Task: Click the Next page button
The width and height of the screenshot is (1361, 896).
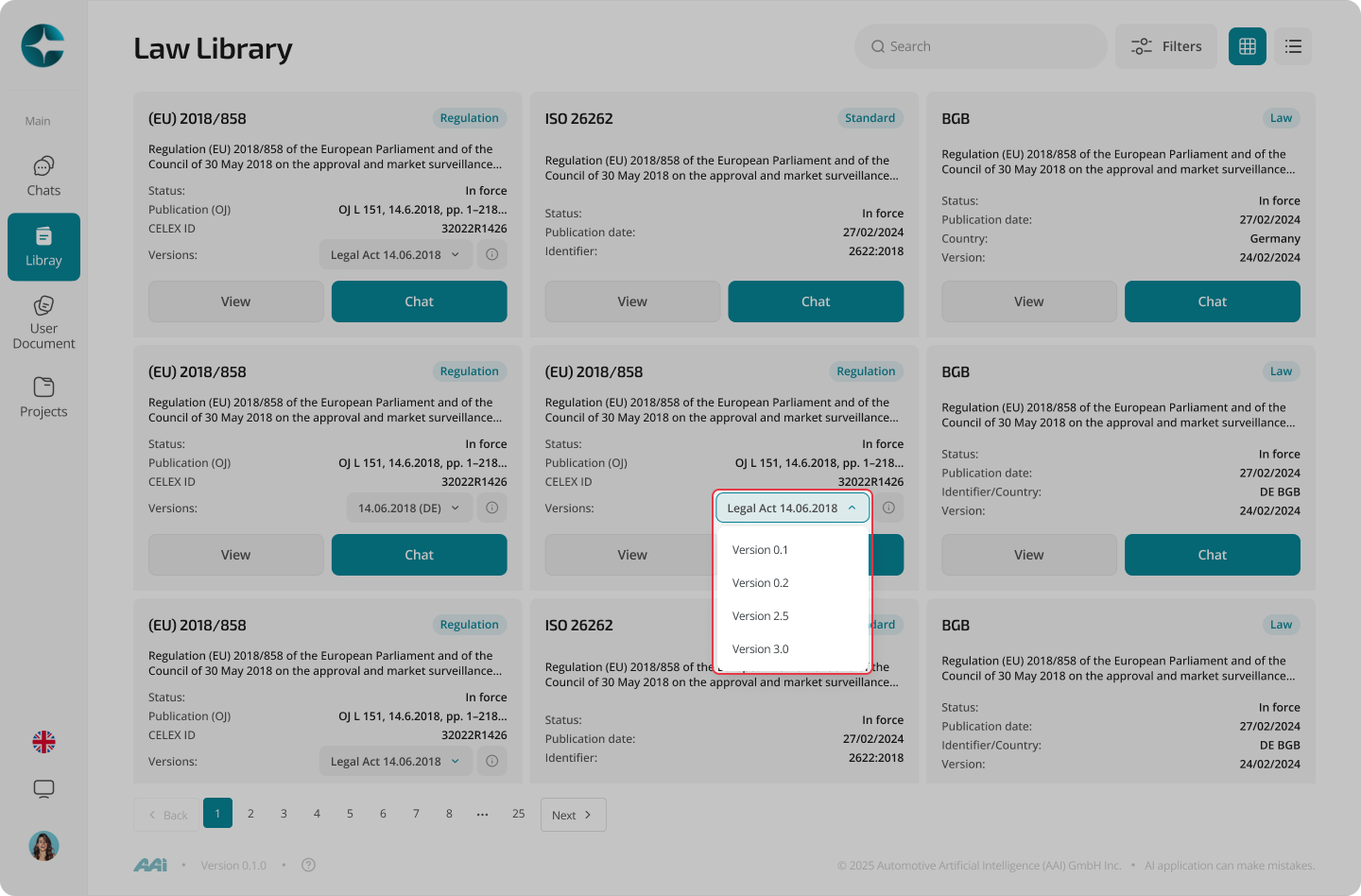Action: pos(574,815)
